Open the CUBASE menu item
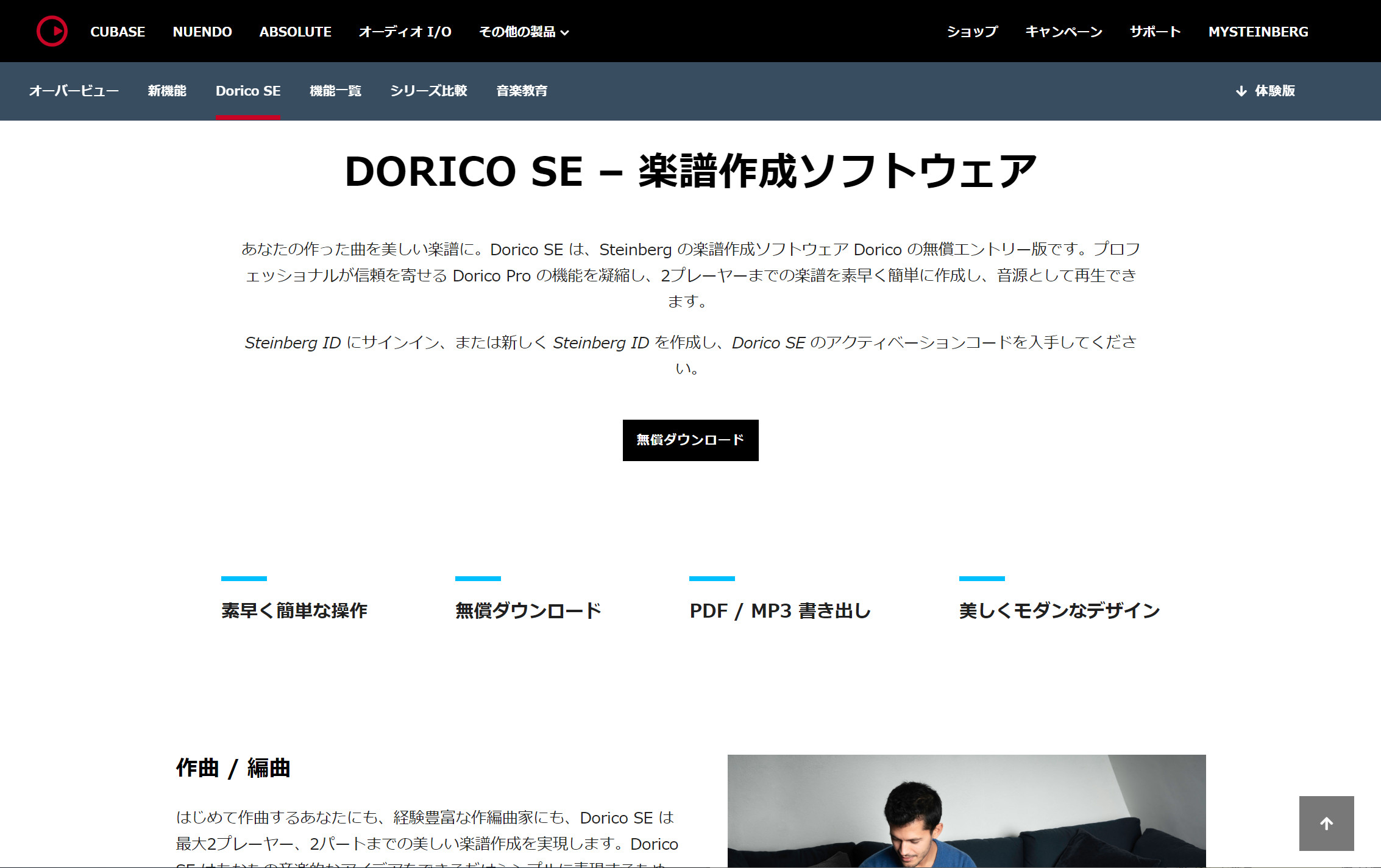The width and height of the screenshot is (1381, 868). 118,32
